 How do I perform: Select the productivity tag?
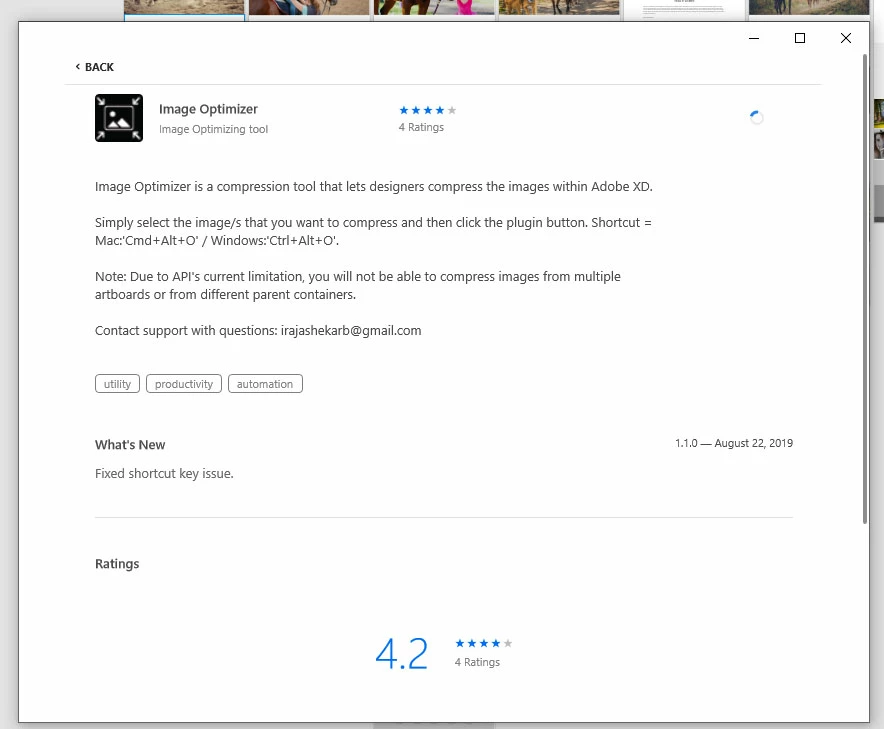click(184, 384)
